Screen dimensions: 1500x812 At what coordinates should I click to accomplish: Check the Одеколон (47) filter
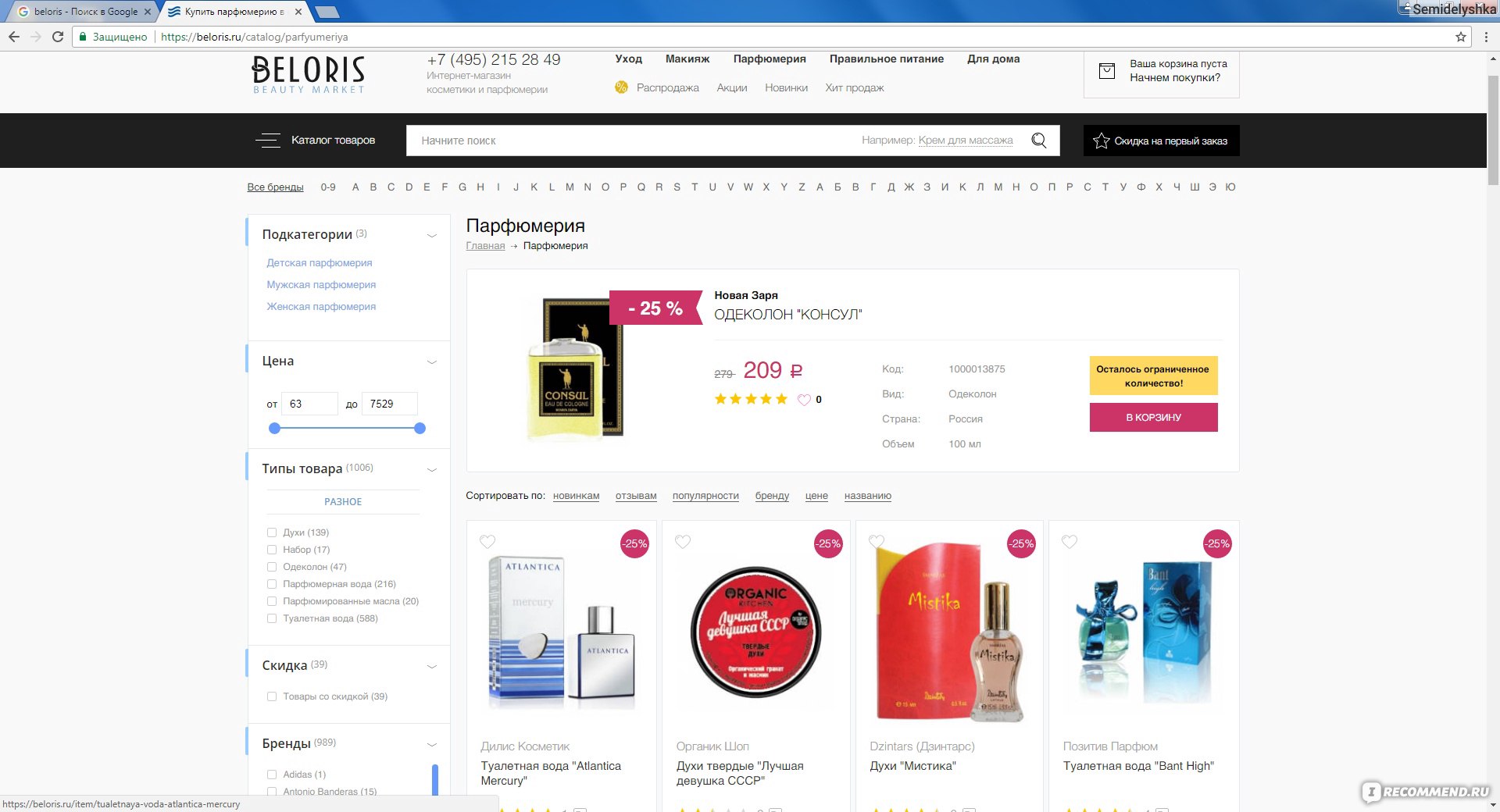click(x=272, y=567)
